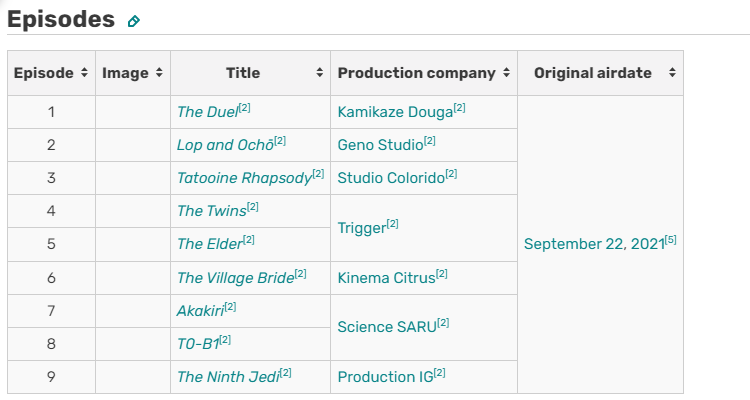Open Kamikaze Douga company link
Screen dimensions: 750x400
click(x=395, y=112)
